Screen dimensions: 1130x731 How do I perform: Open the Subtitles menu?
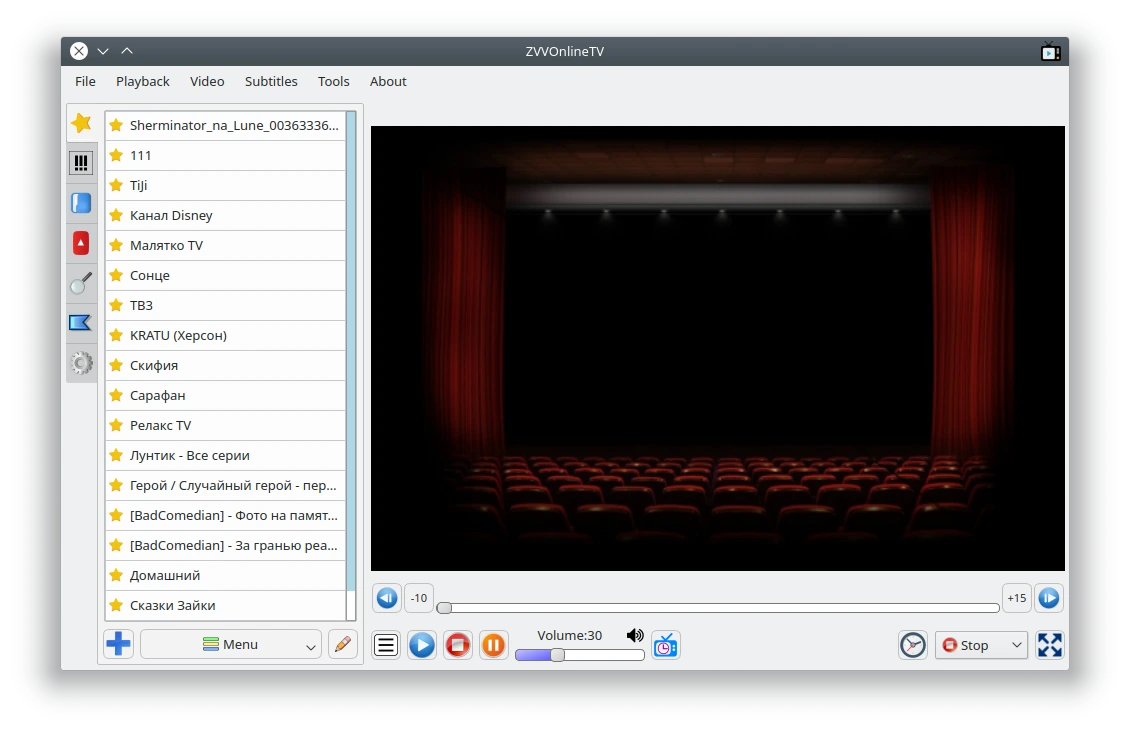click(271, 81)
